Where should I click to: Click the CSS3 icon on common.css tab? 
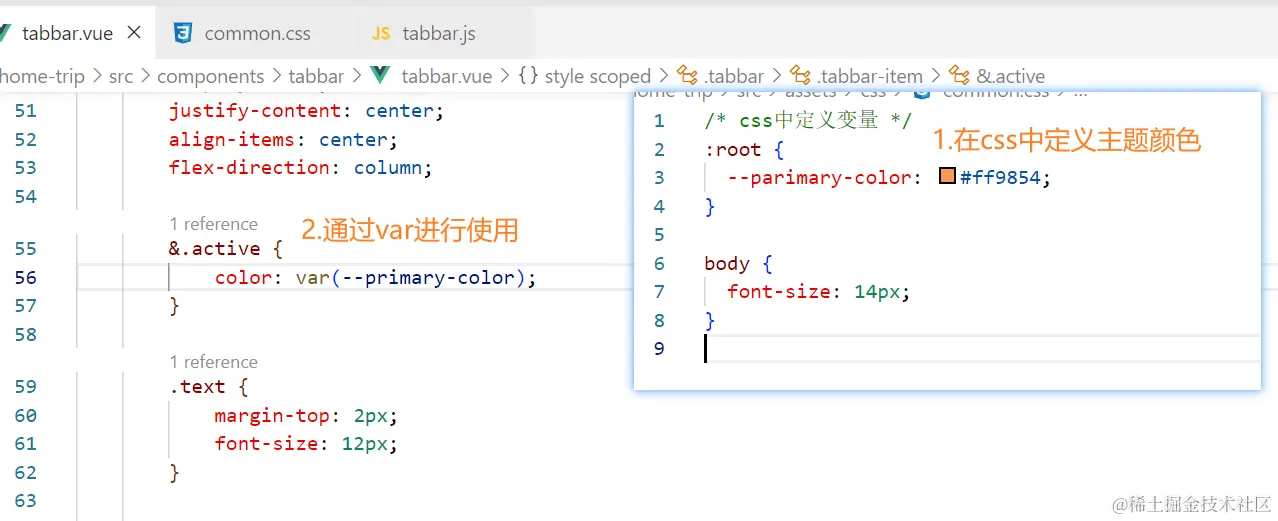coord(182,33)
